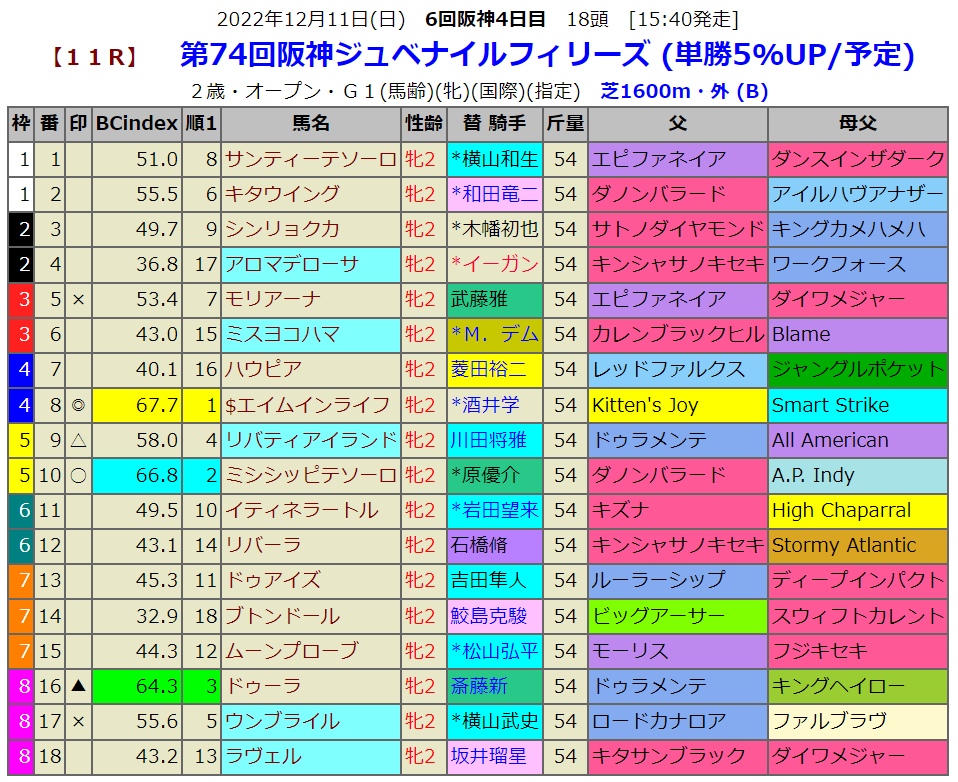Click the 斤量 column header

[x=565, y=124]
